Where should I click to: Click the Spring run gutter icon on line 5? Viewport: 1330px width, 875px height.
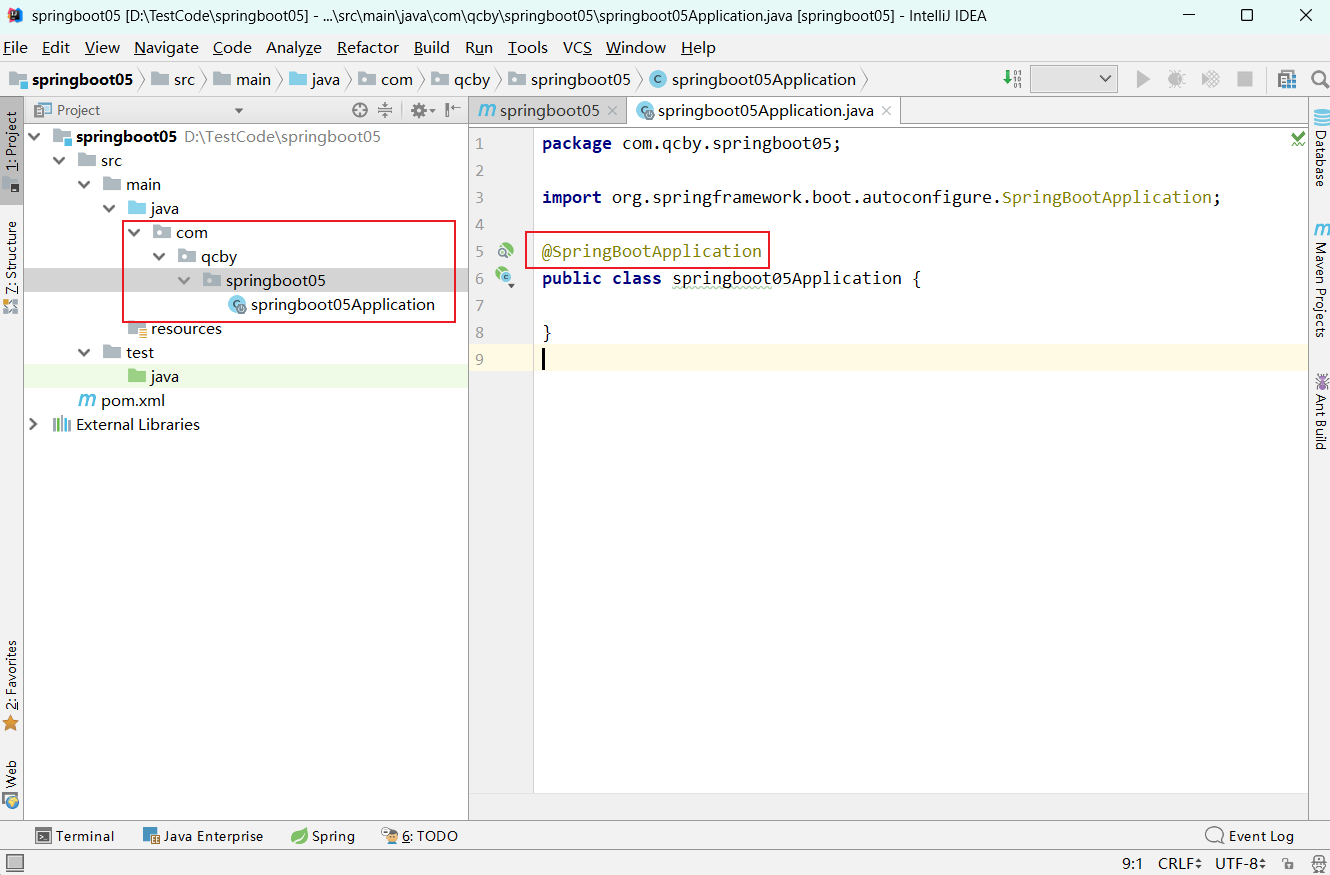505,251
